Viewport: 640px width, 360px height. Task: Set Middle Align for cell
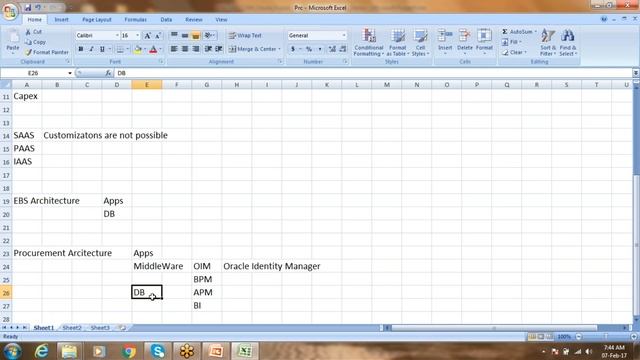click(185, 36)
